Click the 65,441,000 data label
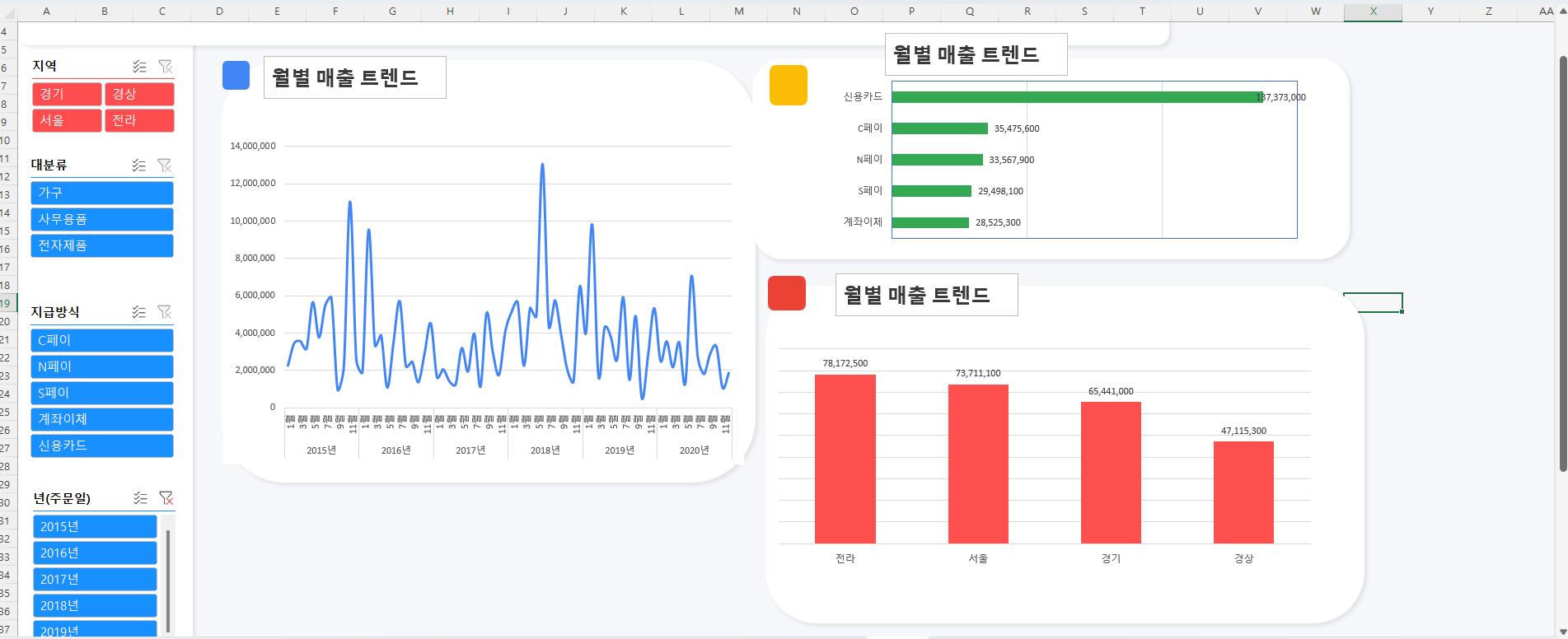This screenshot has height=639, width=1568. click(1111, 391)
